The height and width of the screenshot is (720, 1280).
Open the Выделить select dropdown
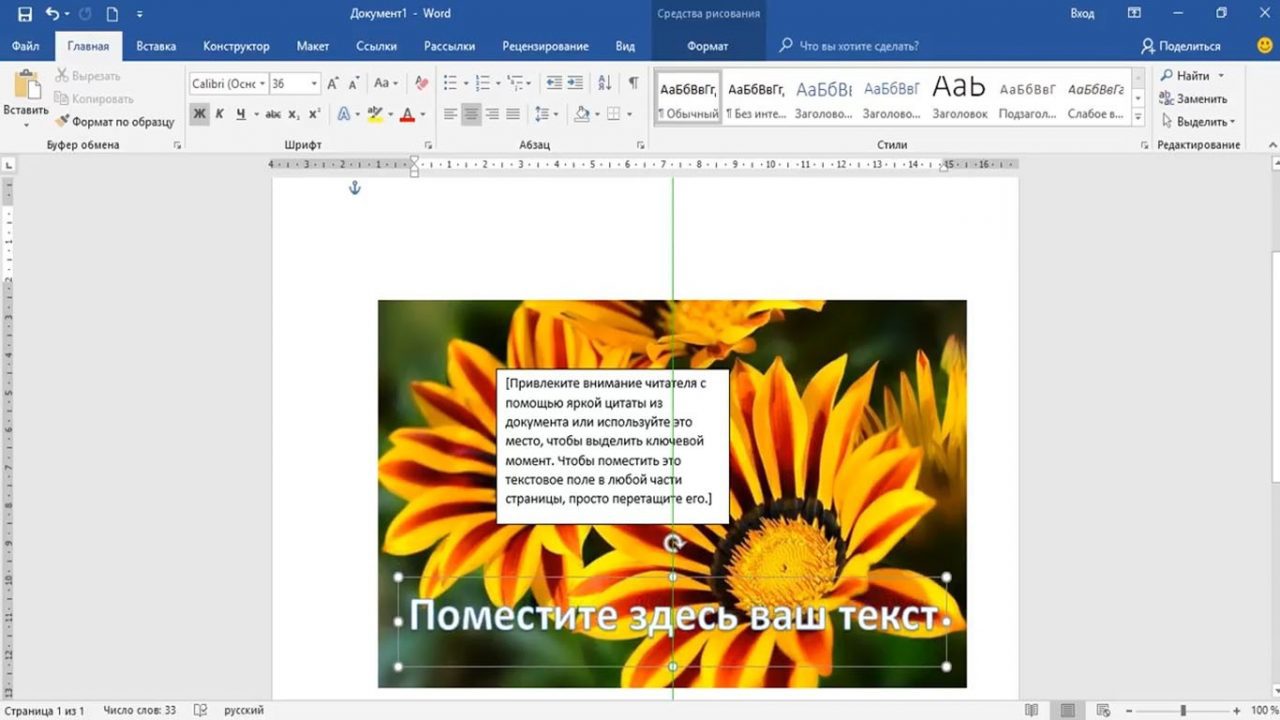tap(1198, 122)
